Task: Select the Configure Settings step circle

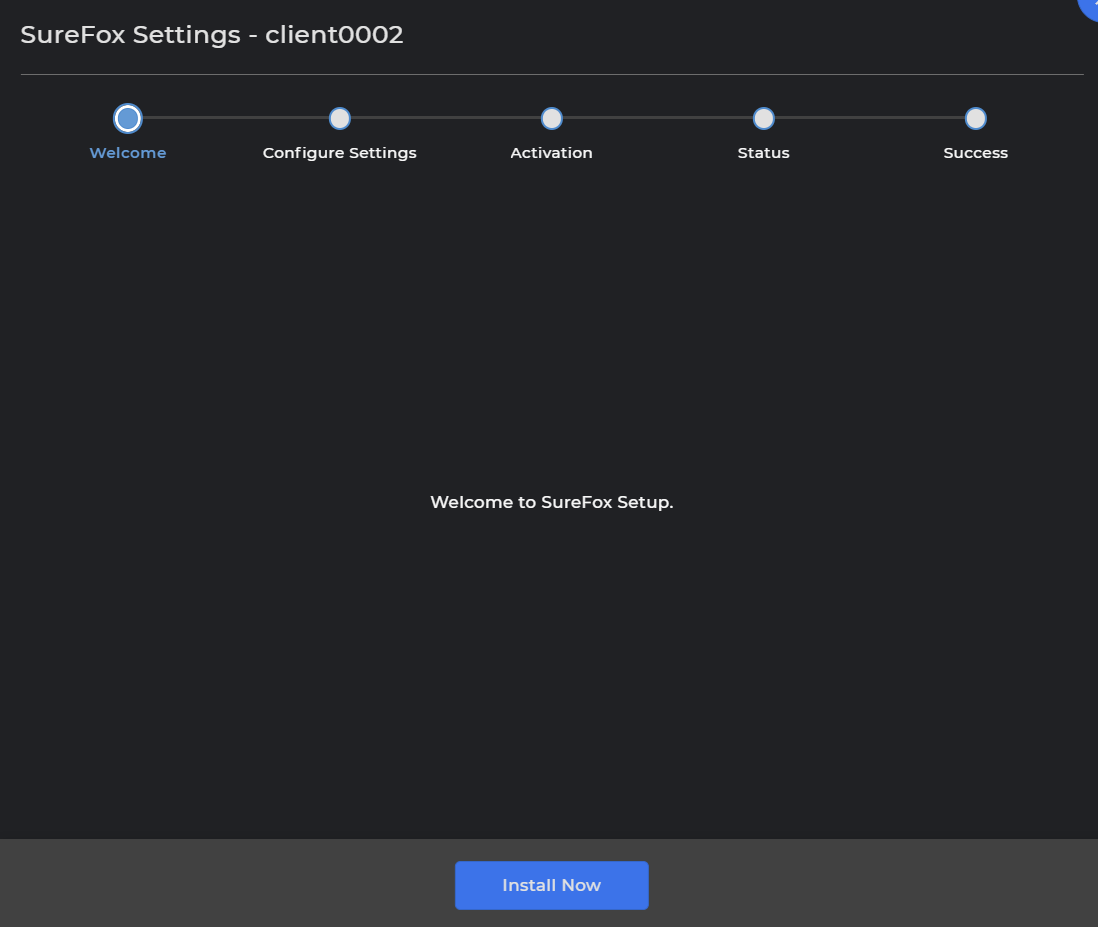Action: click(340, 119)
